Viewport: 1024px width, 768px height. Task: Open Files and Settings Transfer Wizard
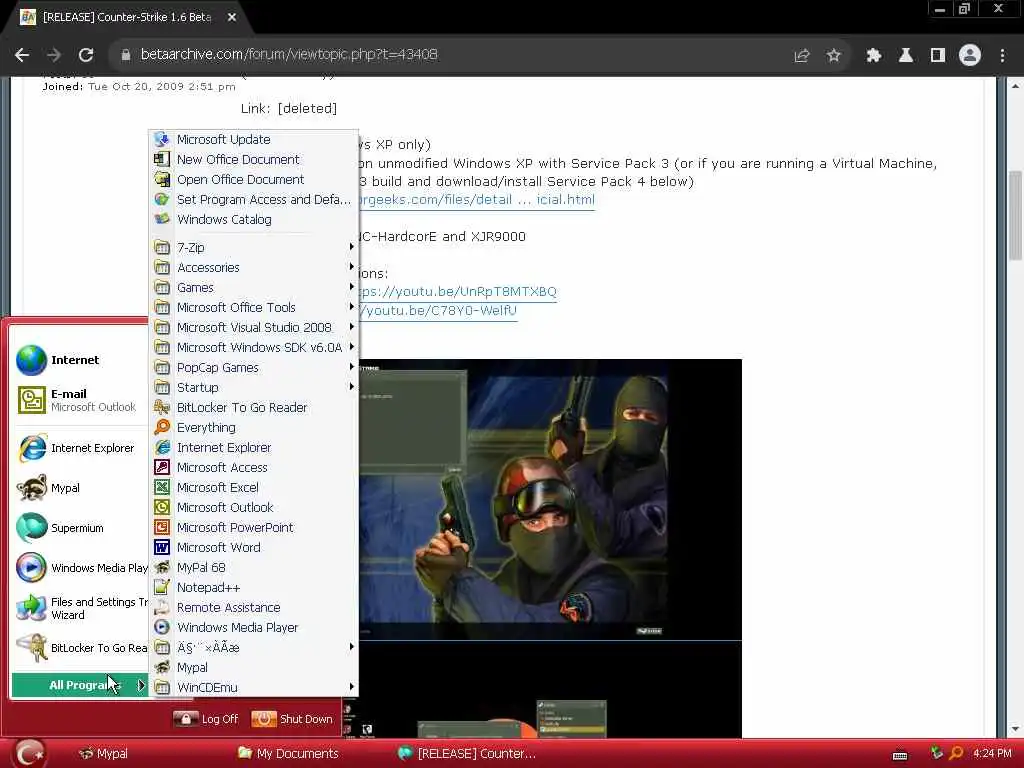(x=80, y=608)
